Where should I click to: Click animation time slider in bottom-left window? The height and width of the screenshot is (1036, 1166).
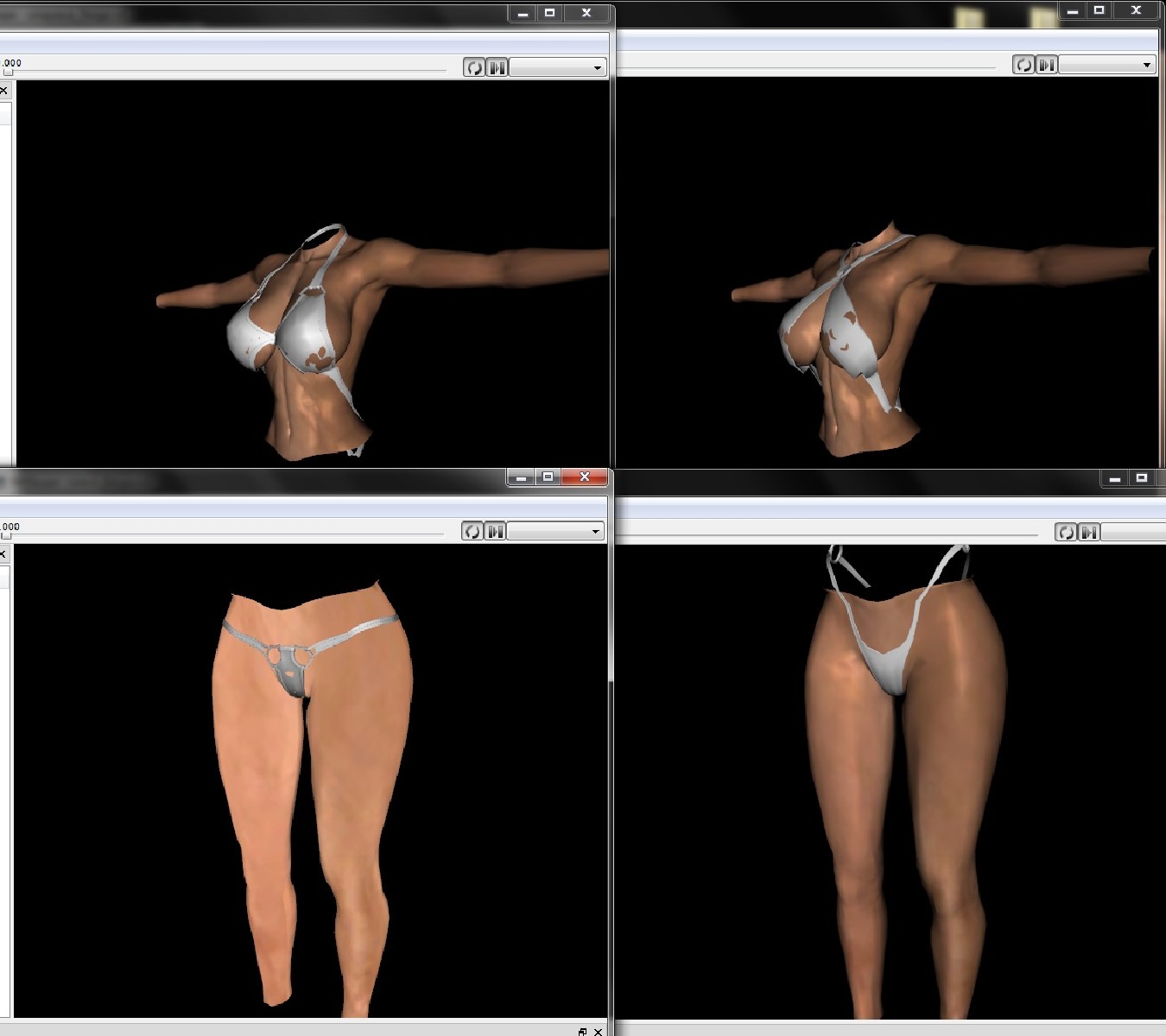click(7, 535)
